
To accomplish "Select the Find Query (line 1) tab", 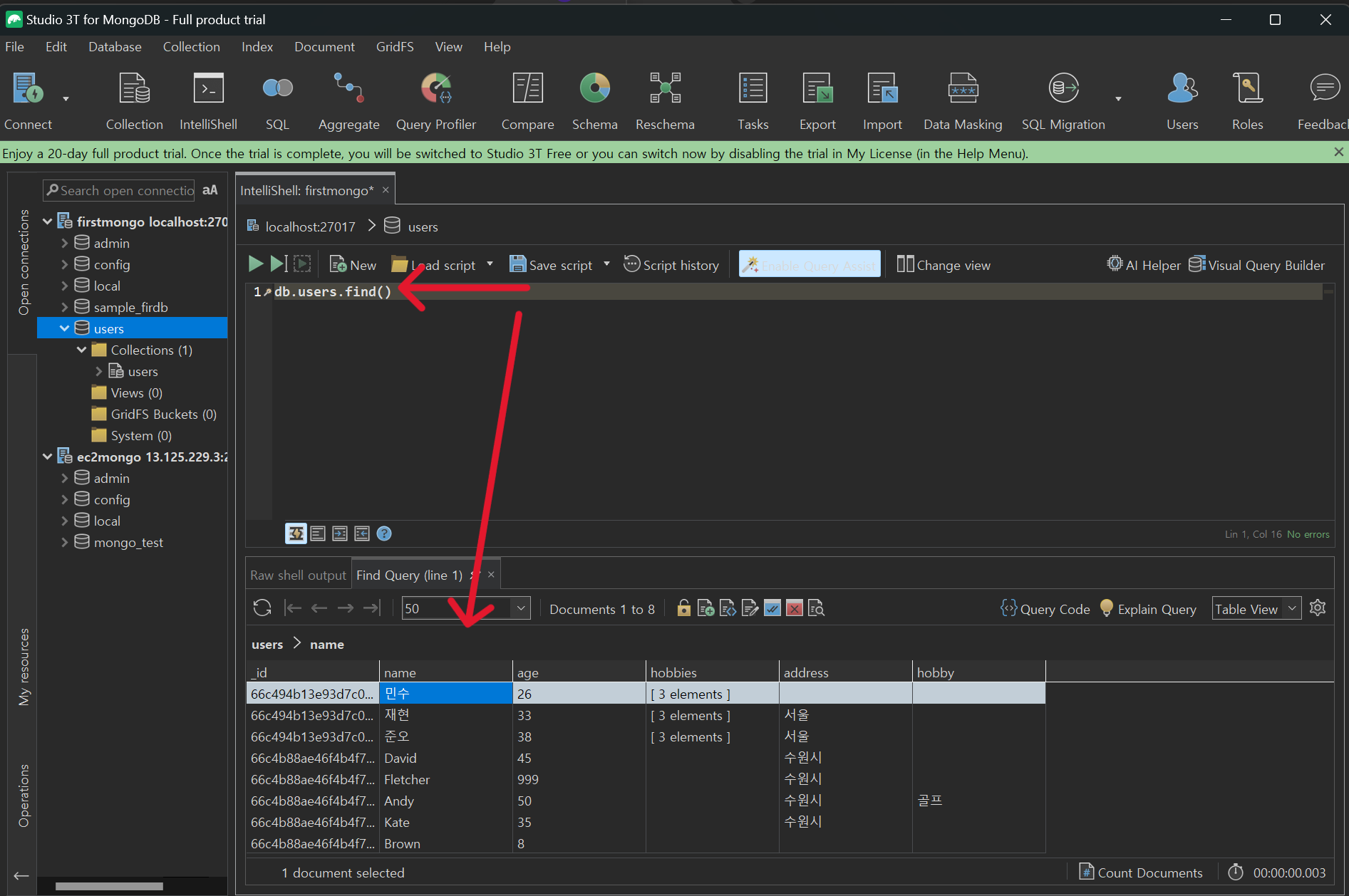I will point(409,575).
